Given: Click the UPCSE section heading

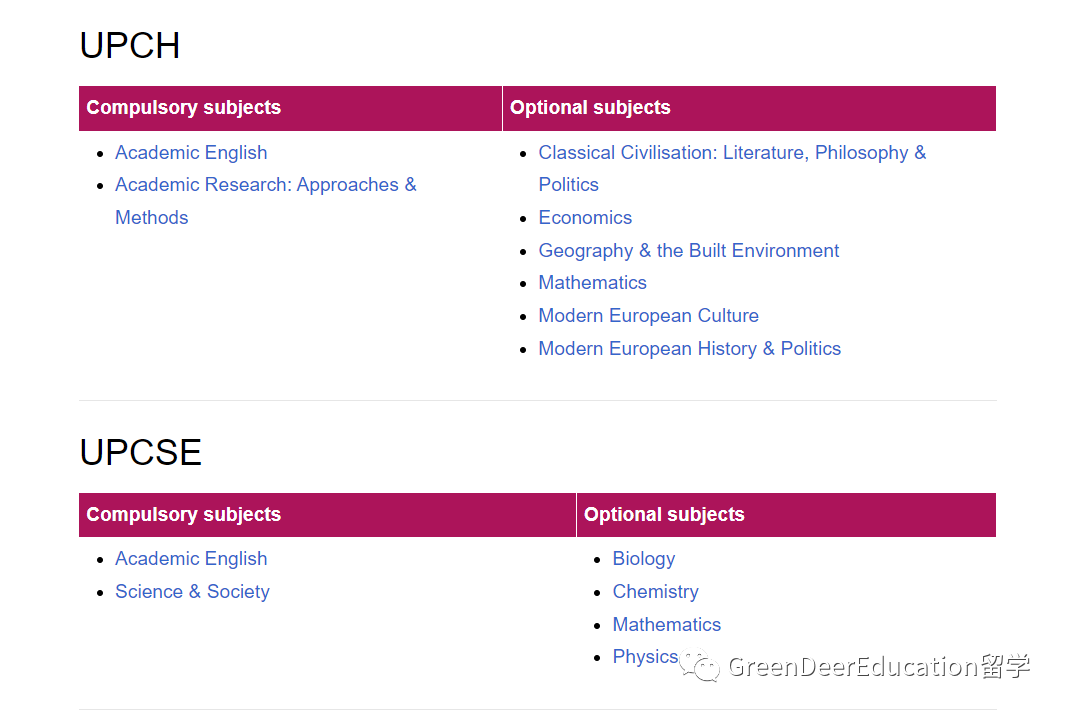Looking at the screenshot, I should (140, 453).
